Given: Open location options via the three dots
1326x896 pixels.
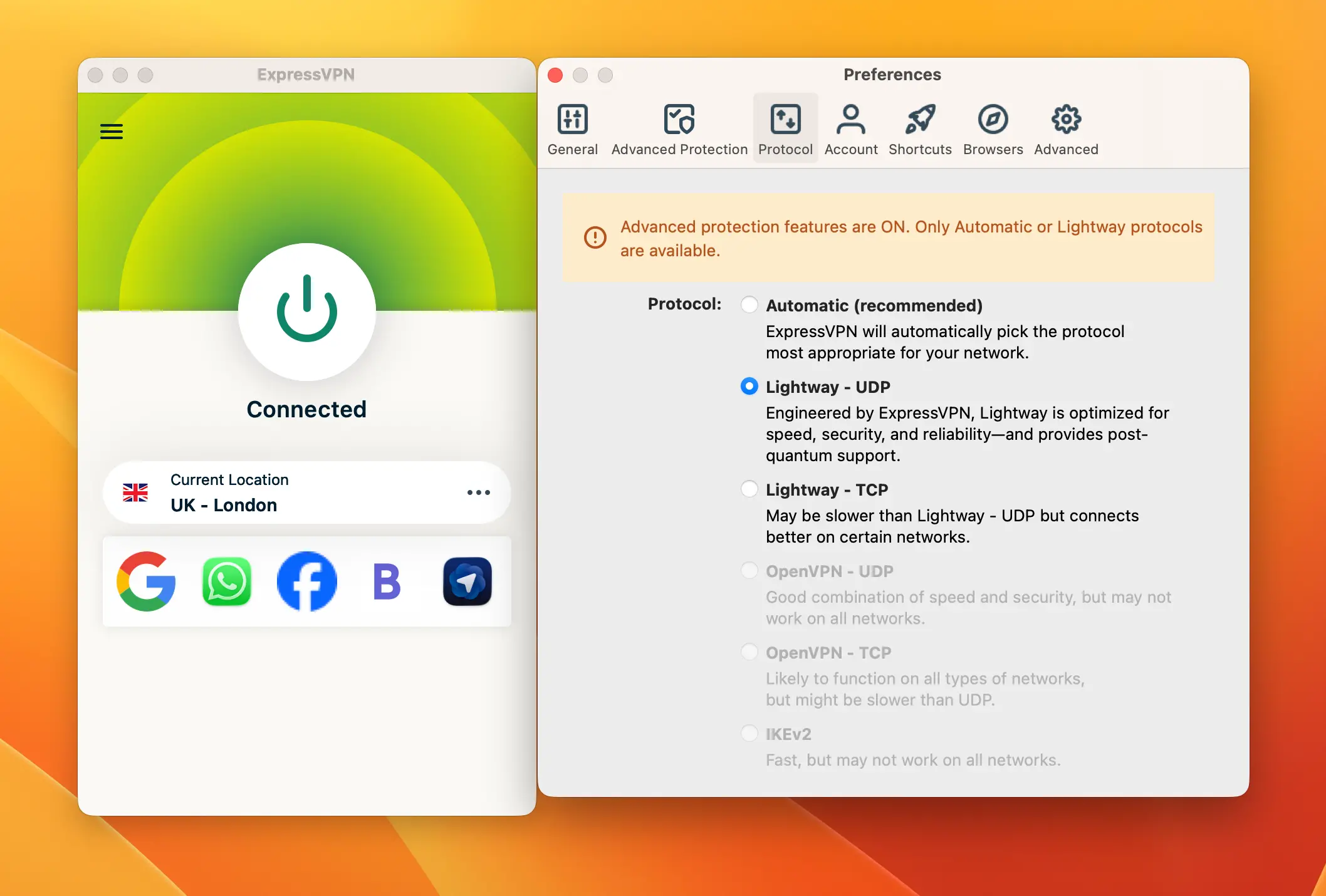Looking at the screenshot, I should [x=478, y=492].
